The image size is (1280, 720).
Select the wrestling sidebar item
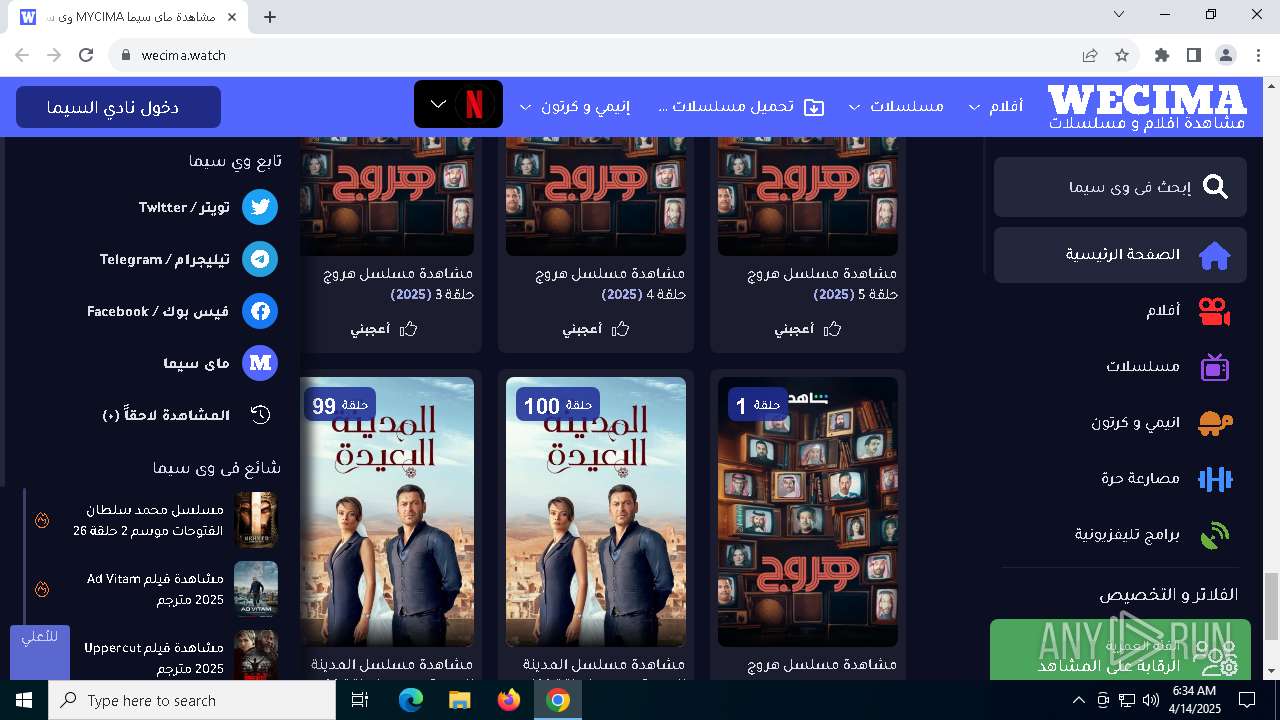click(x=1120, y=479)
